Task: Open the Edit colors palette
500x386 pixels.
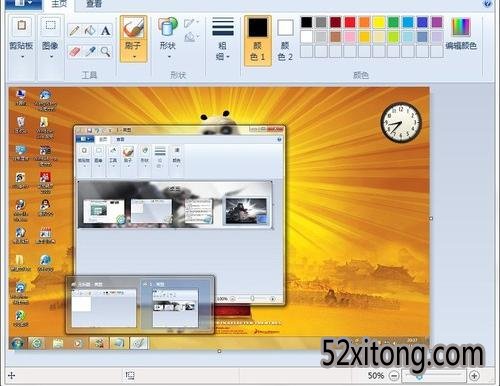Action: [x=461, y=34]
